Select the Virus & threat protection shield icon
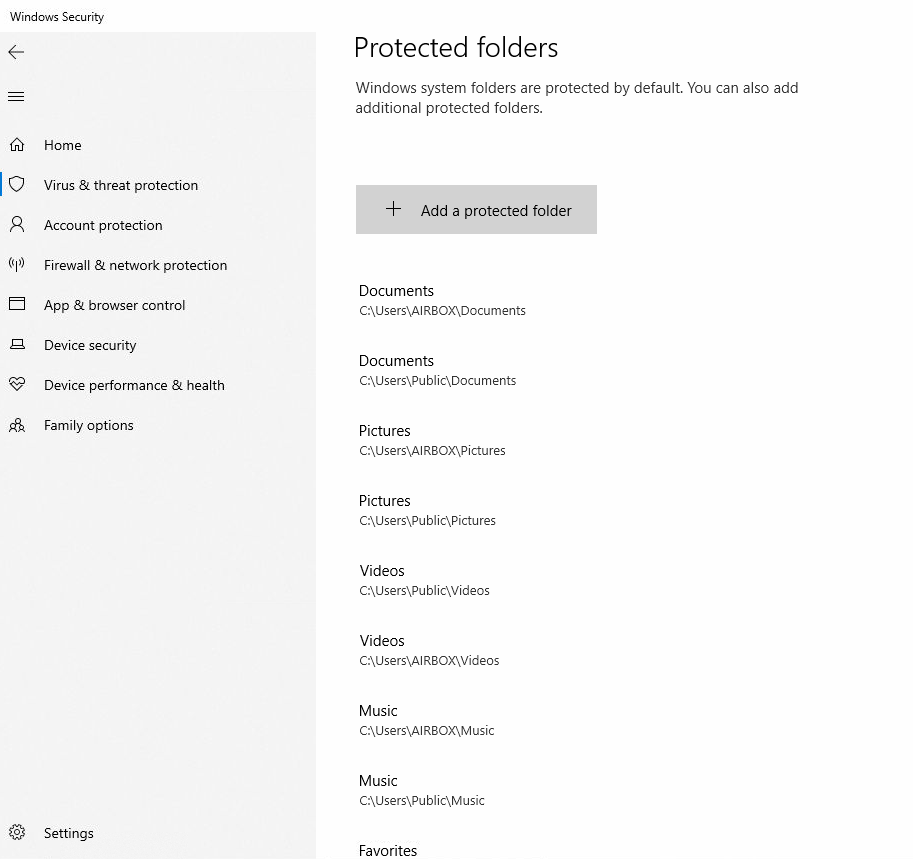Screen dimensions: 913x859 17,185
